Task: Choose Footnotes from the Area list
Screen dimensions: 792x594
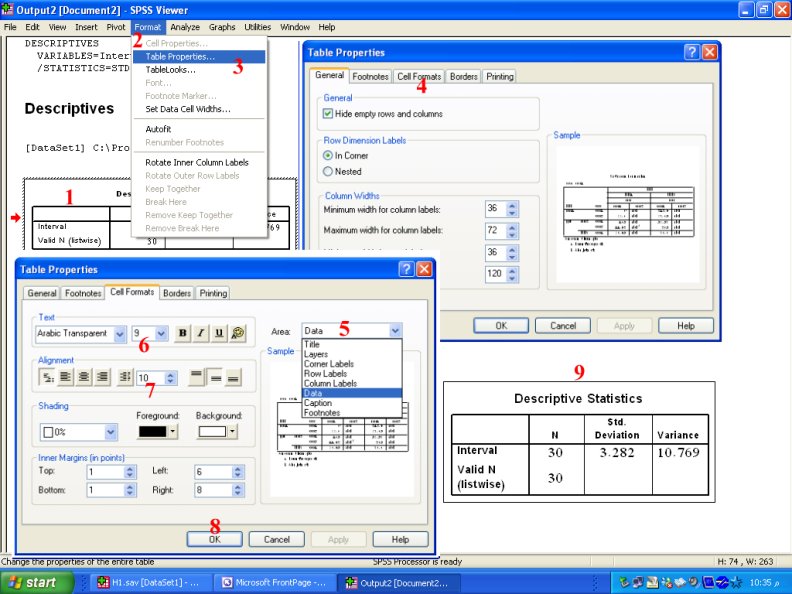Action: point(352,413)
